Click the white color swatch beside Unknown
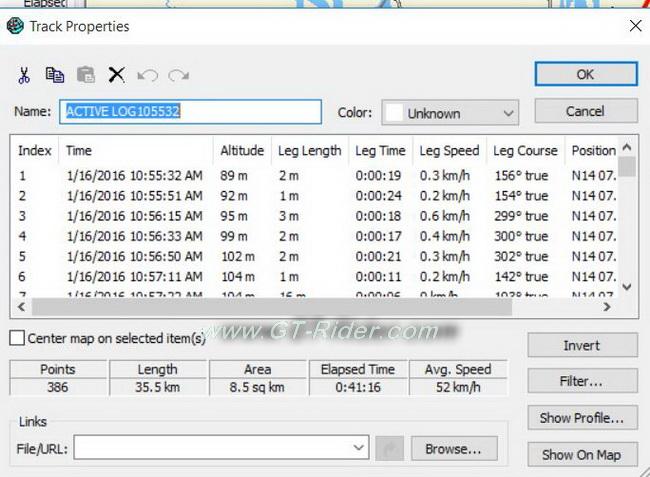The height and width of the screenshot is (477, 650). (394, 113)
